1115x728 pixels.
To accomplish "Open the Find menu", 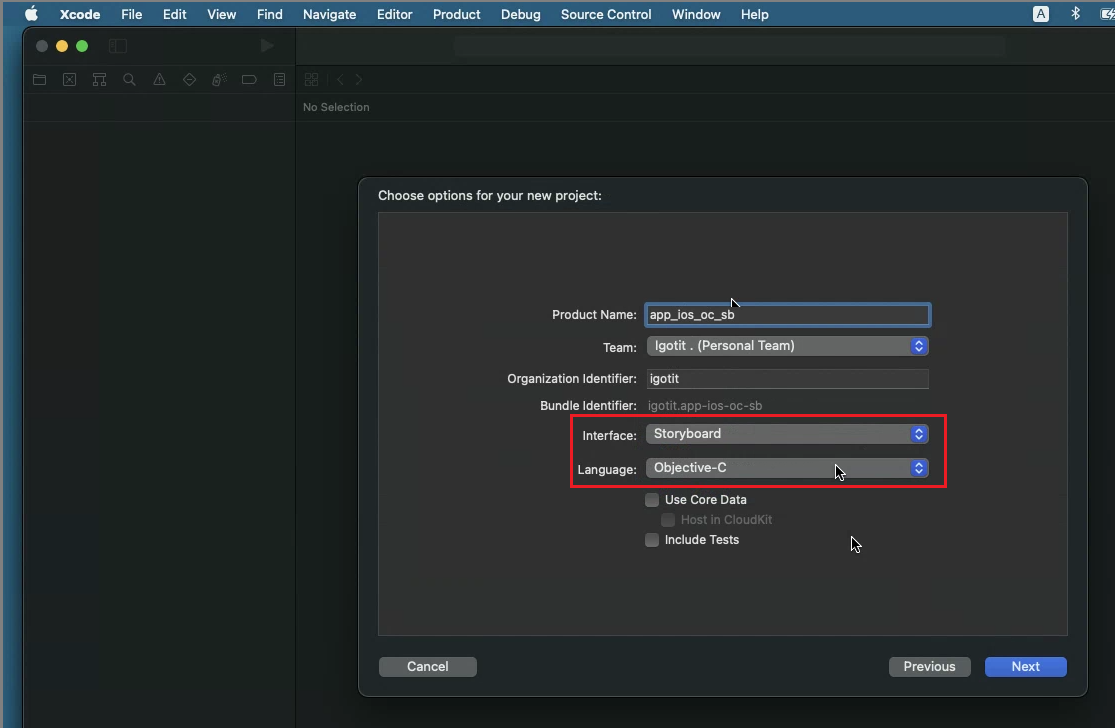I will pyautogui.click(x=270, y=14).
